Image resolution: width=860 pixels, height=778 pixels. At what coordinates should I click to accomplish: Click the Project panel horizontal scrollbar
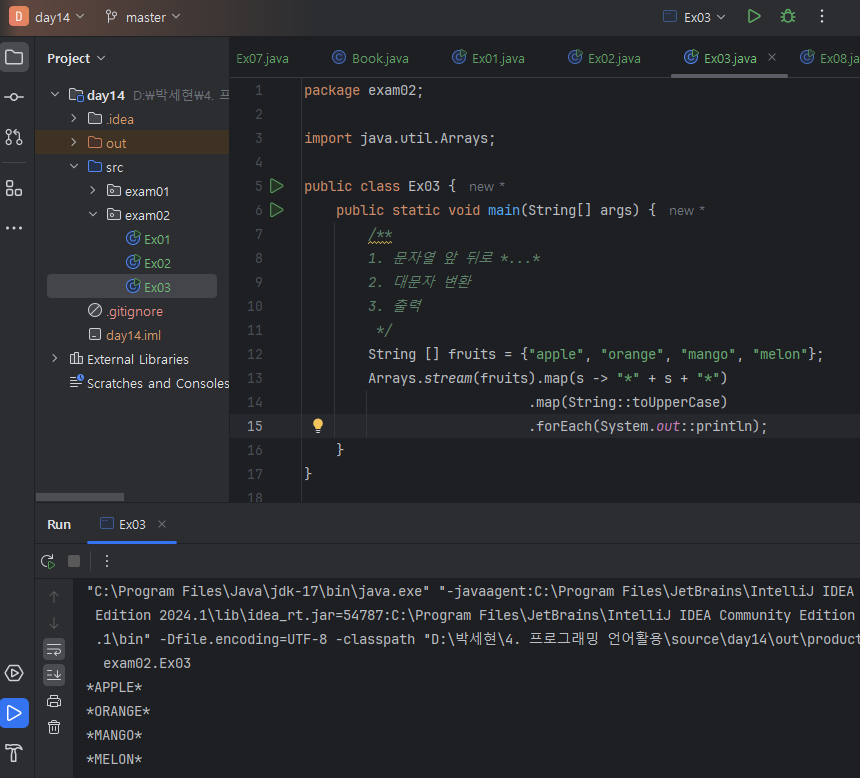point(80,497)
